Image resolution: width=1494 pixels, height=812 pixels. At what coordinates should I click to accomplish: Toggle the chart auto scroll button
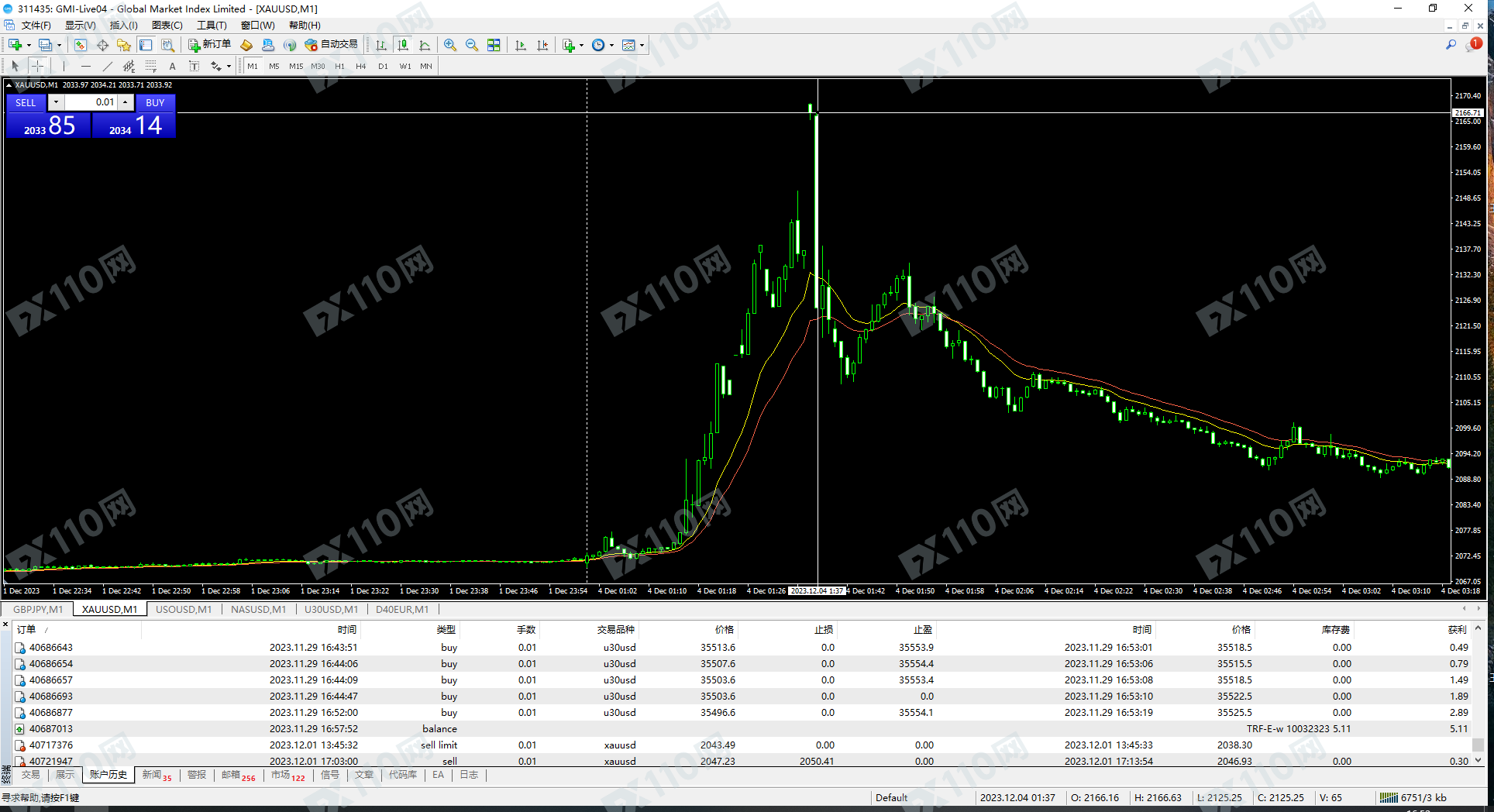pos(521,45)
